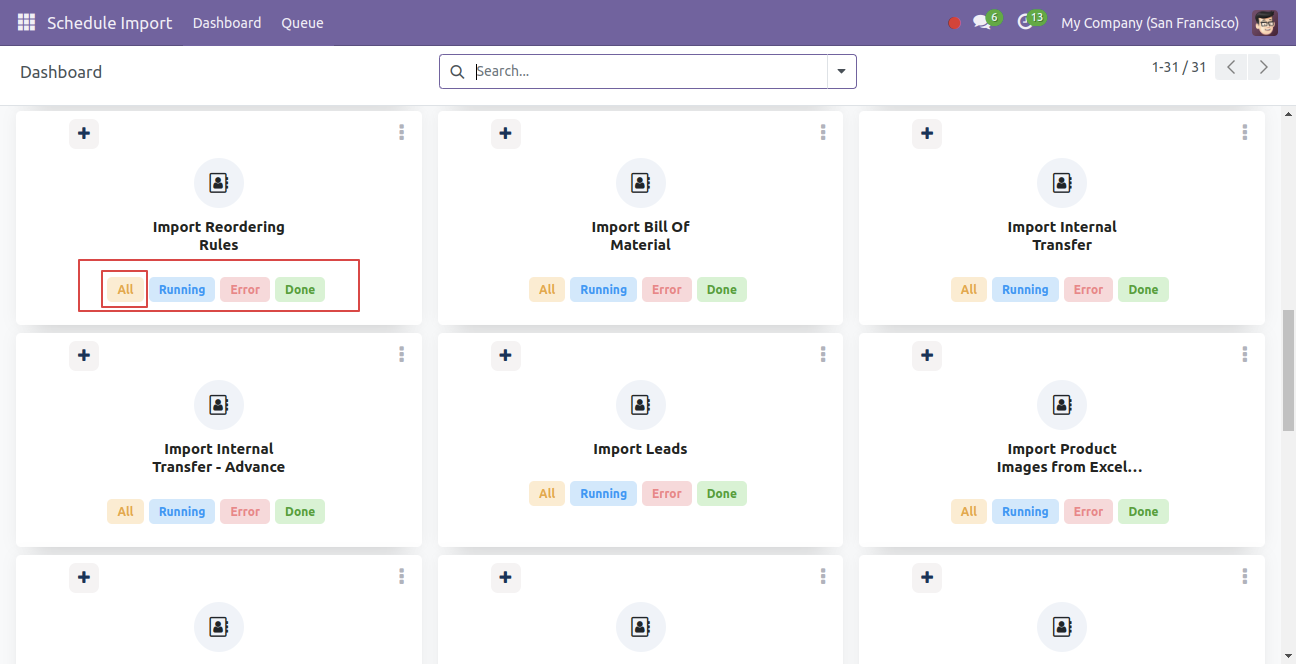Click All on Import Product Images card

(969, 512)
